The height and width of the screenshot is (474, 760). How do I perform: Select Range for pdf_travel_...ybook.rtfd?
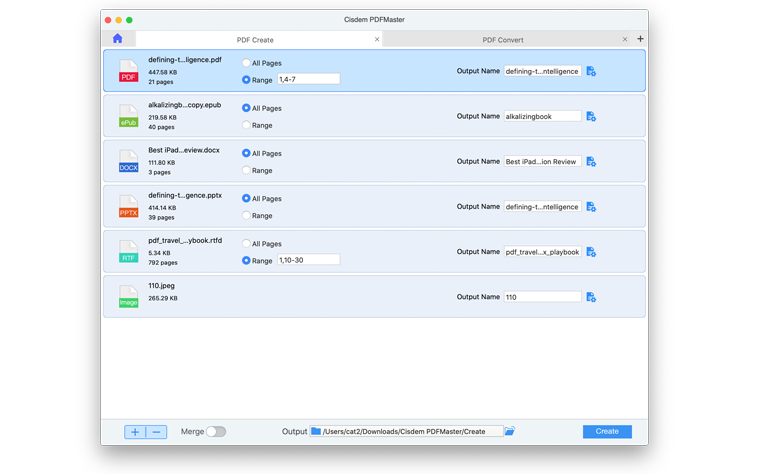(246, 260)
